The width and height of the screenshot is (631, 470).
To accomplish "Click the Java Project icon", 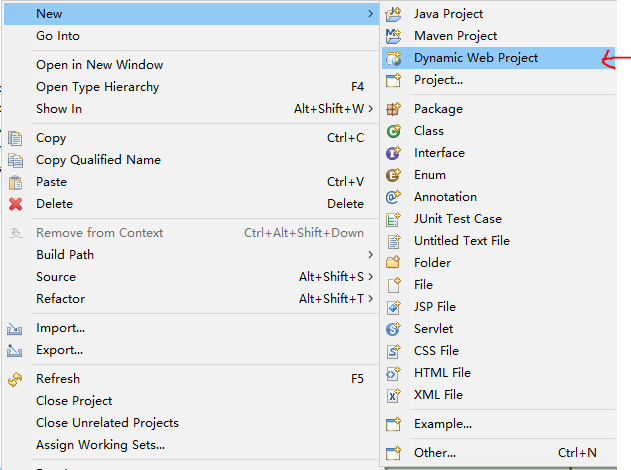I will (x=394, y=14).
